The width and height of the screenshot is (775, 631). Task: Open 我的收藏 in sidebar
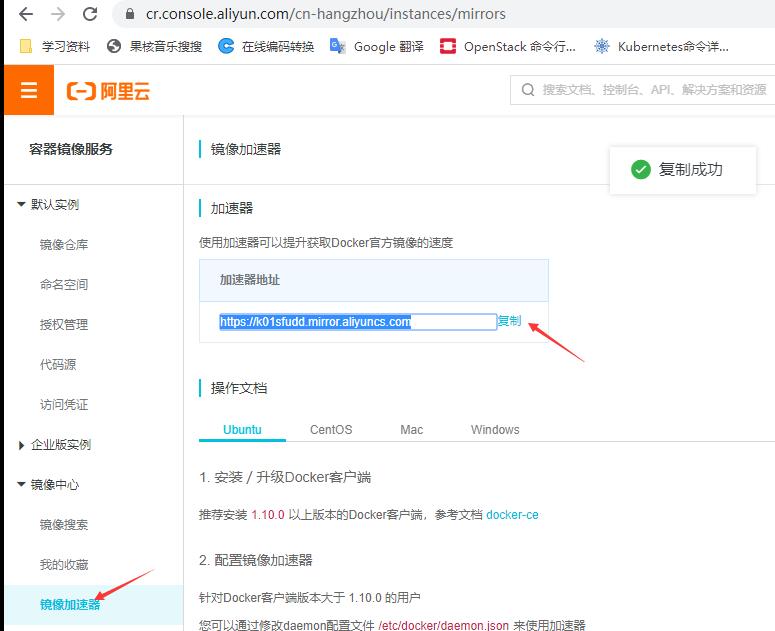click(x=64, y=565)
